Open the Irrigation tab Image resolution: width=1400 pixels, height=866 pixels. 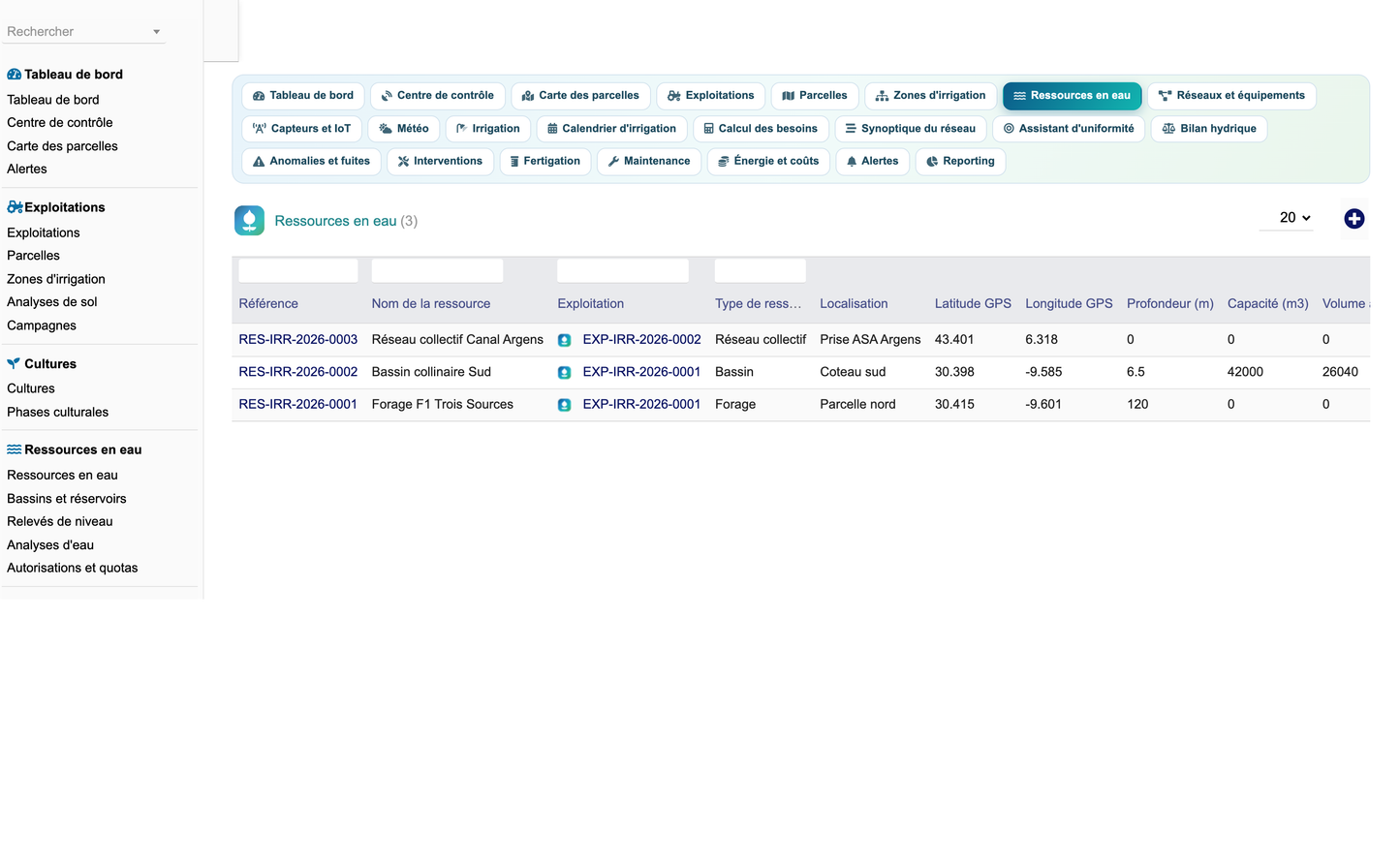point(488,129)
